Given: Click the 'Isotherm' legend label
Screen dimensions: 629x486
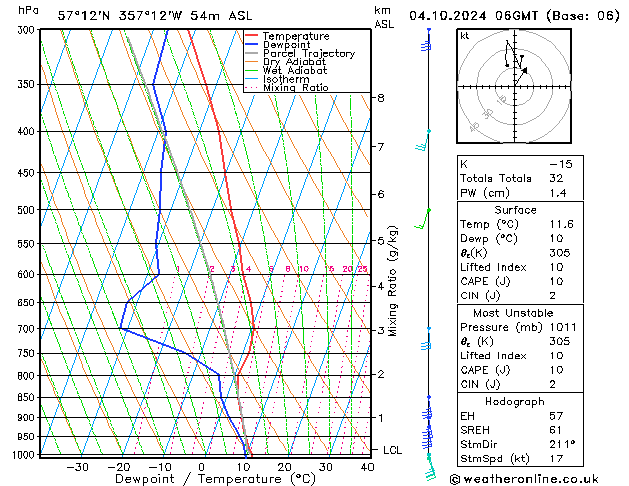Looking at the screenshot, I should pyautogui.click(x=286, y=79).
